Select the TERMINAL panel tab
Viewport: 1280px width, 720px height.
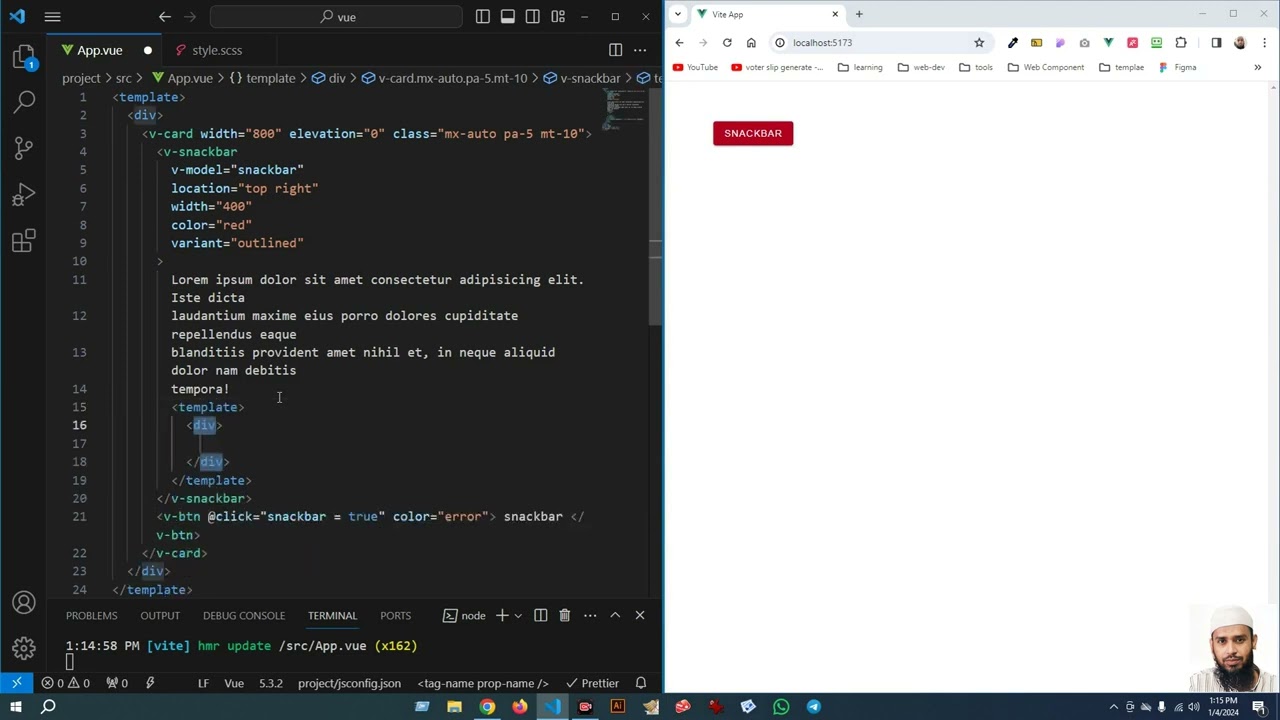(332, 616)
